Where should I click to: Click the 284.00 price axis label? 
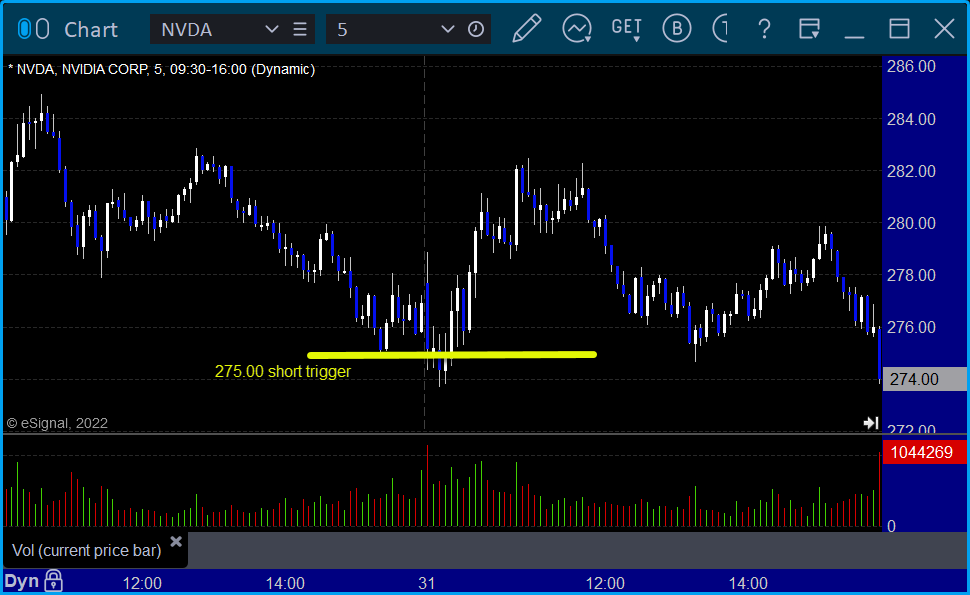[x=911, y=119]
